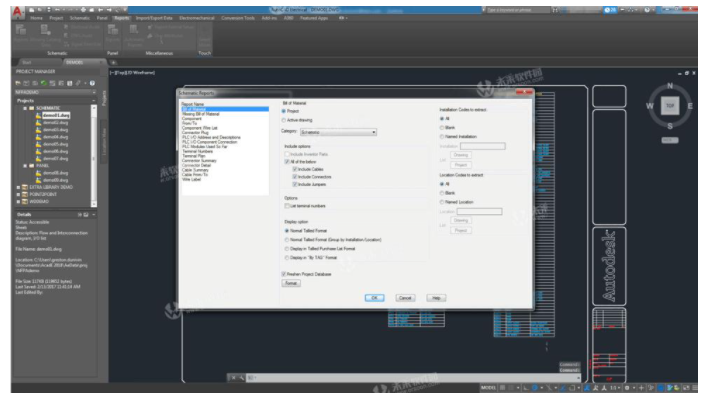
Task: Click the S compass direction on ViewCube
Action: 670,126
